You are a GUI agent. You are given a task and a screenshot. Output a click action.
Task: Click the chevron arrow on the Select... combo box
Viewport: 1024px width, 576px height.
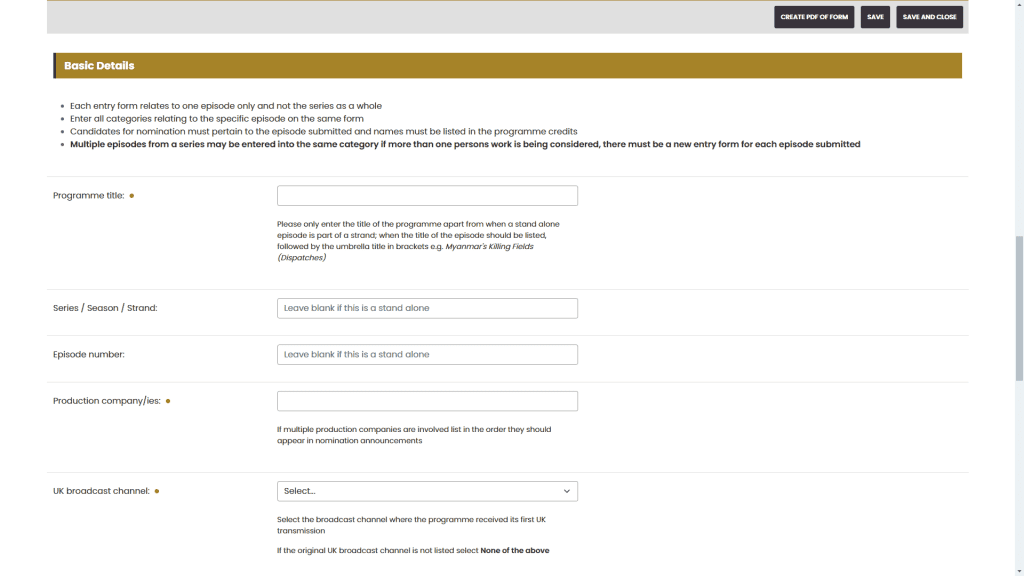pos(567,491)
